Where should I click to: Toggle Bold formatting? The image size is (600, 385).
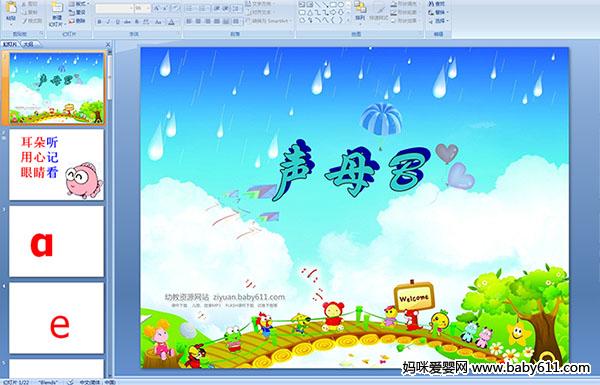(x=99, y=22)
